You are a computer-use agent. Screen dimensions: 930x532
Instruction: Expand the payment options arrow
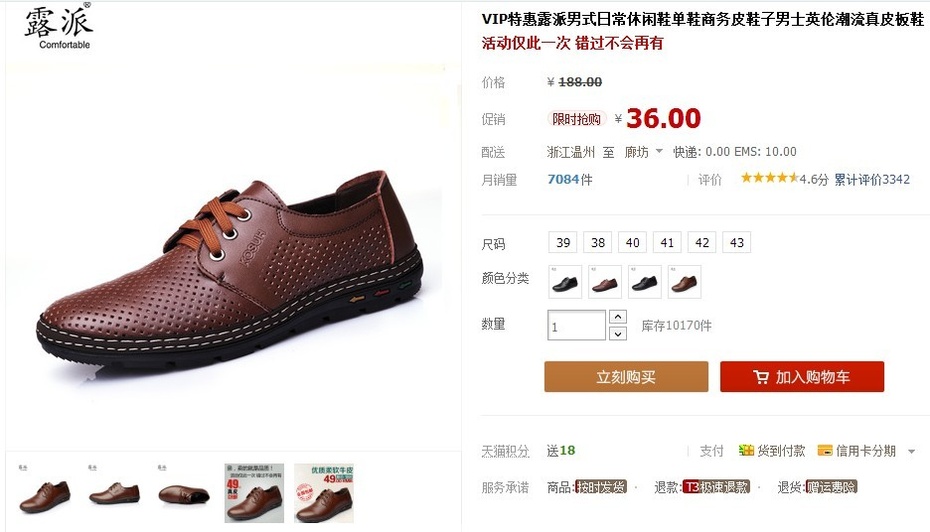pyautogui.click(x=912, y=451)
